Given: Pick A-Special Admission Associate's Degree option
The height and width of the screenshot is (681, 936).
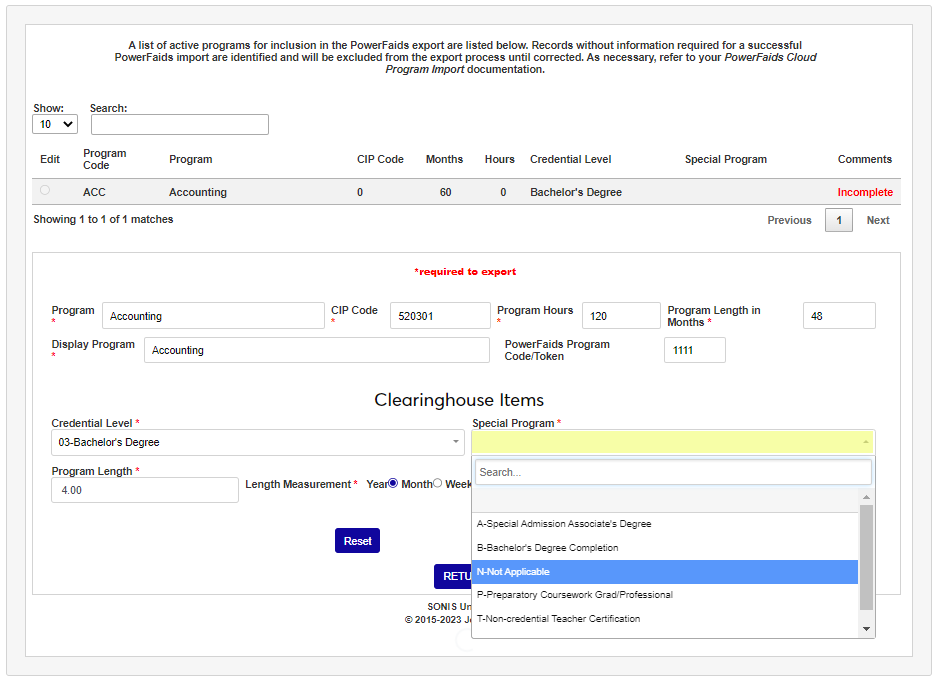Looking at the screenshot, I should point(665,524).
